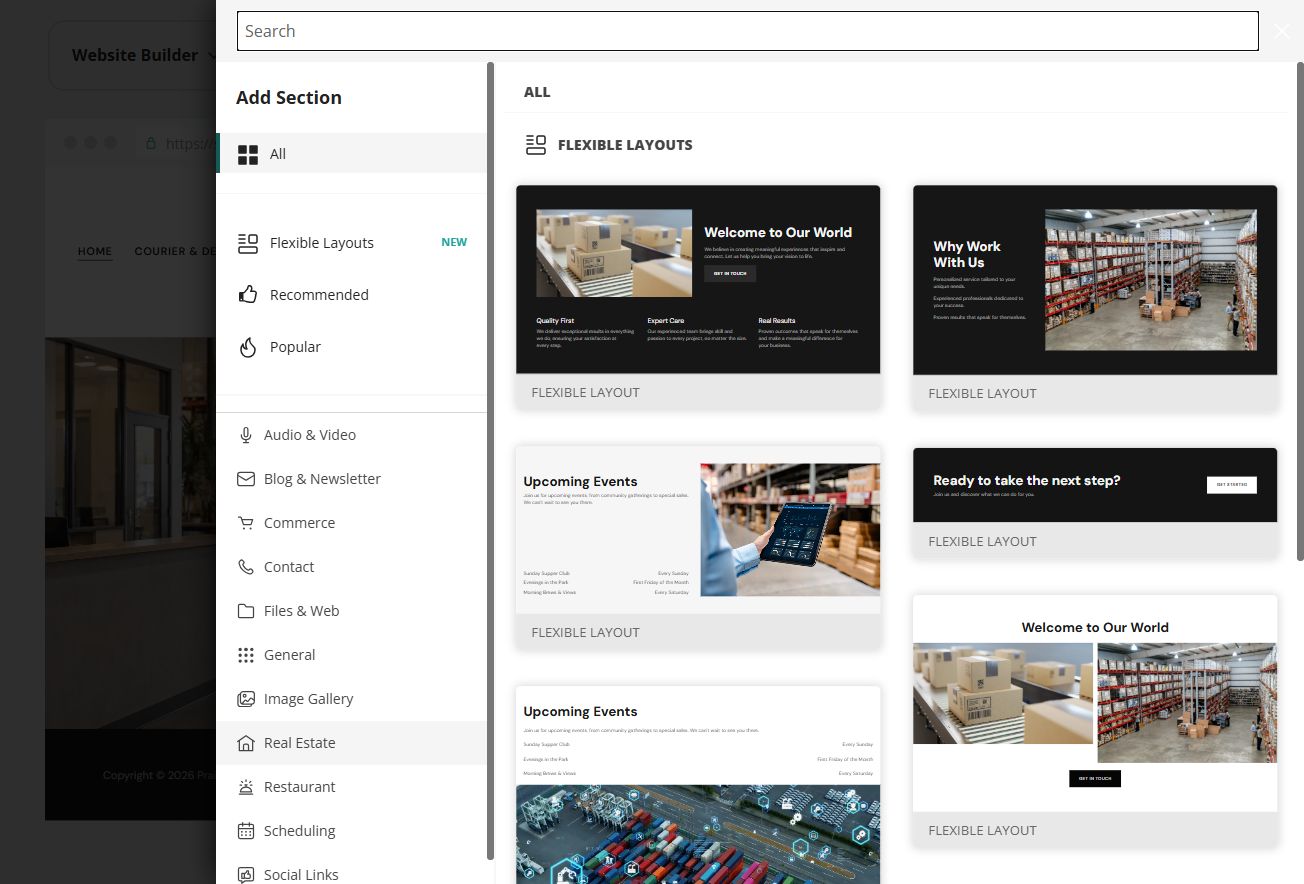Viewport: 1304px width, 884px height.
Task: Browse the Audio & Video category label
Action: [310, 435]
